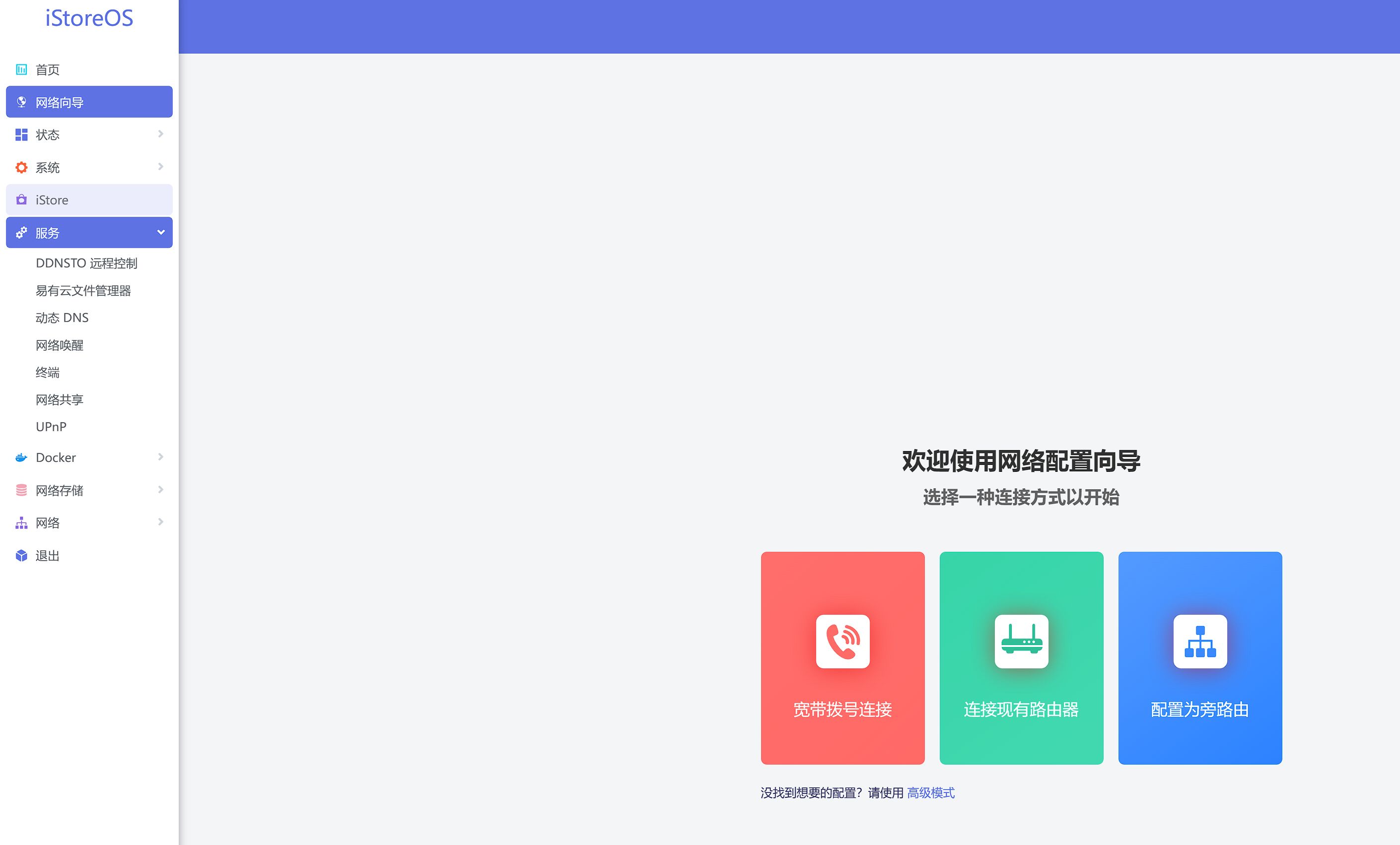Expand the 网络存储 chevron
Viewport: 1400px width, 845px height.
161,490
